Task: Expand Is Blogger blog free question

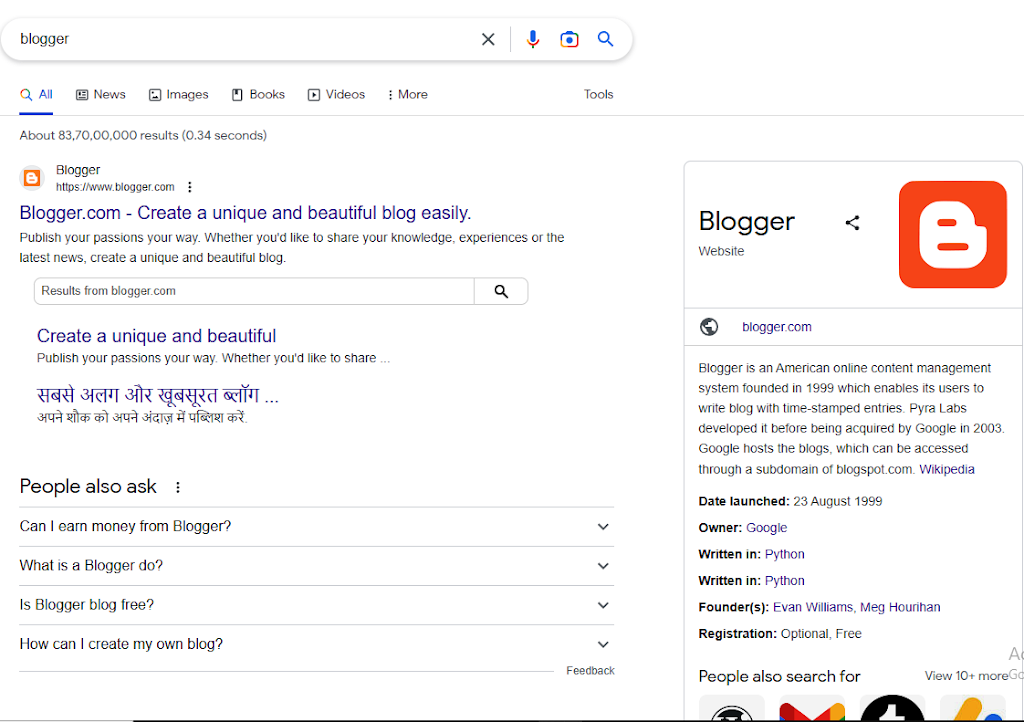Action: click(317, 605)
